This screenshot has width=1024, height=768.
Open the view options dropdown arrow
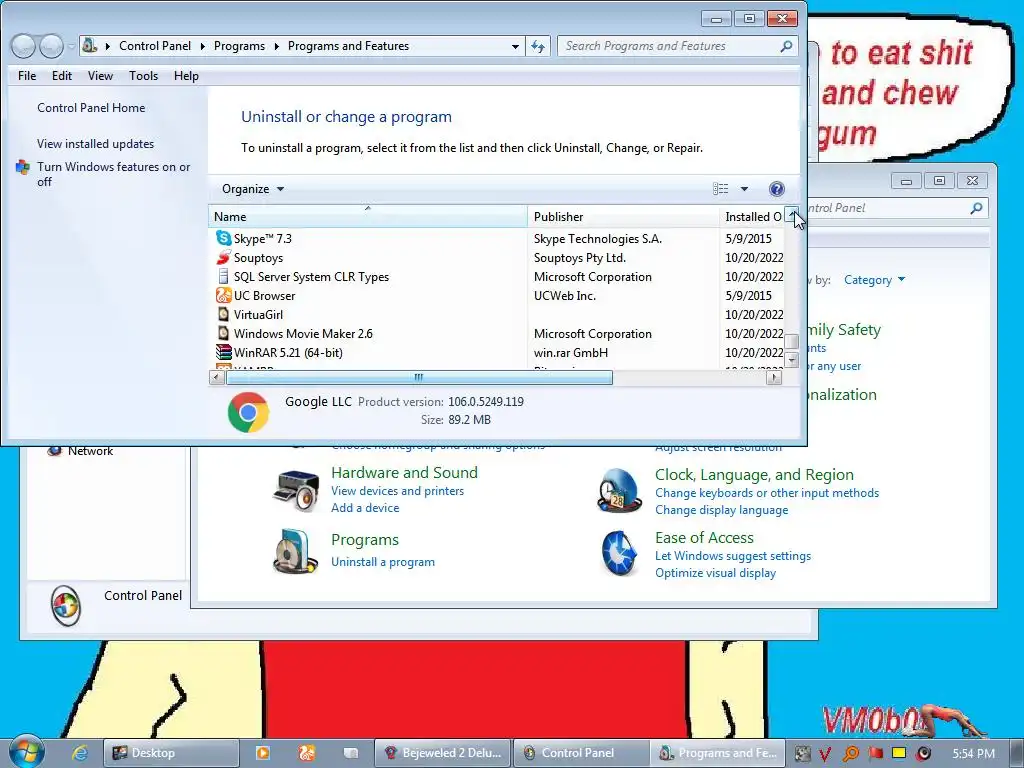pos(744,189)
